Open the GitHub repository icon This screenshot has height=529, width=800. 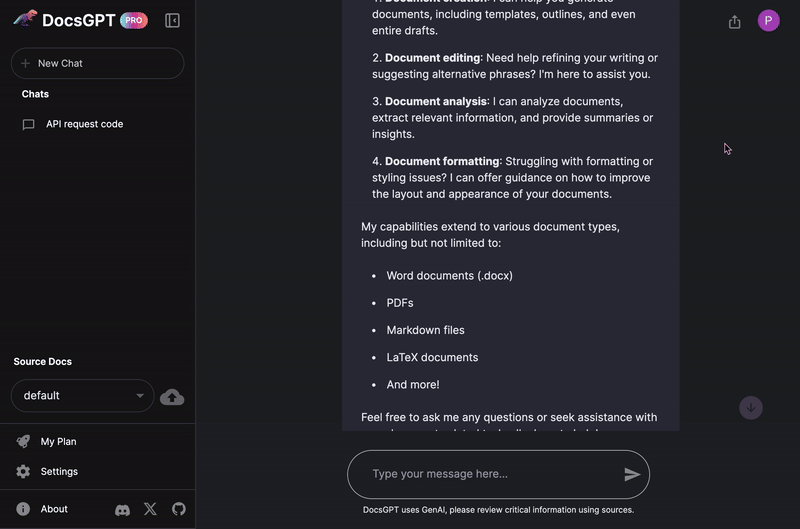179,509
